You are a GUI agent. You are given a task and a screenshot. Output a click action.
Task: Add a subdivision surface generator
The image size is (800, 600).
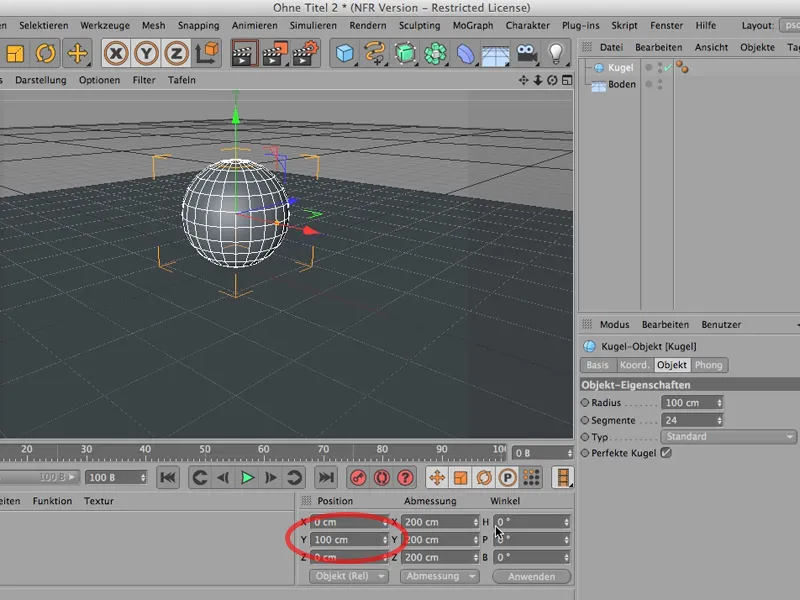[x=405, y=53]
